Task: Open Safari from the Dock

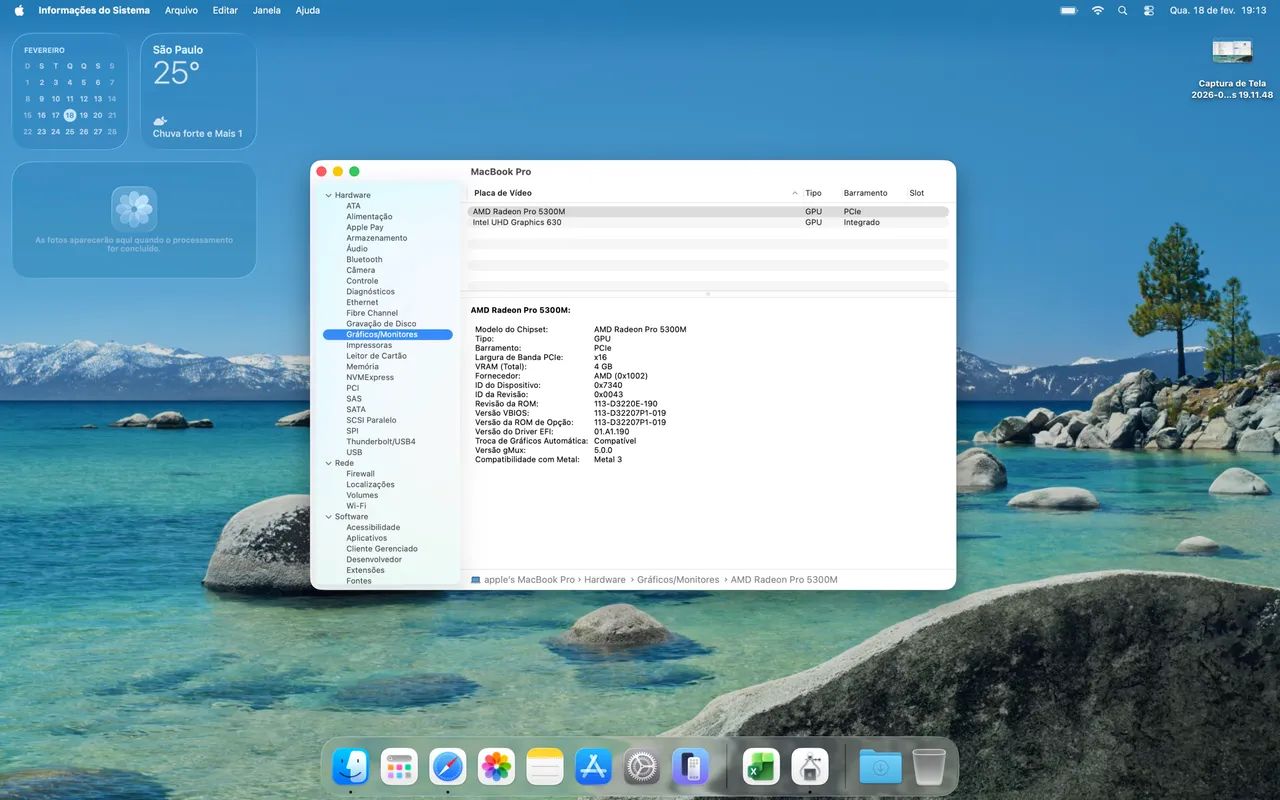Action: click(447, 766)
